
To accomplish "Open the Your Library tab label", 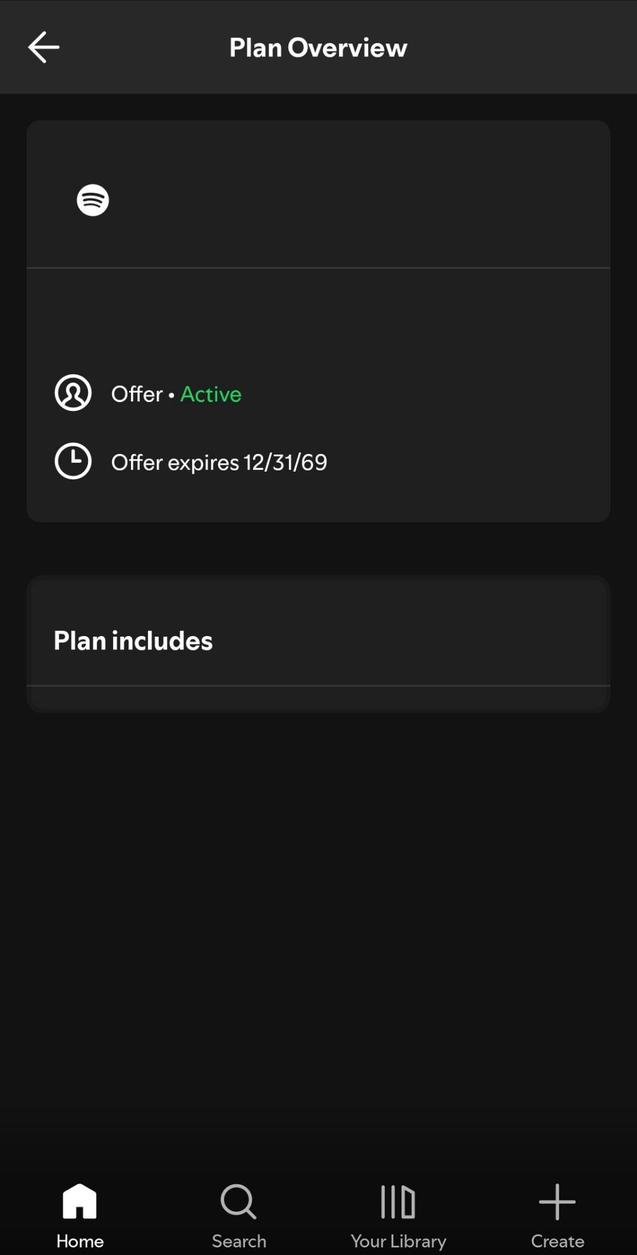I will pyautogui.click(x=397, y=1241).
